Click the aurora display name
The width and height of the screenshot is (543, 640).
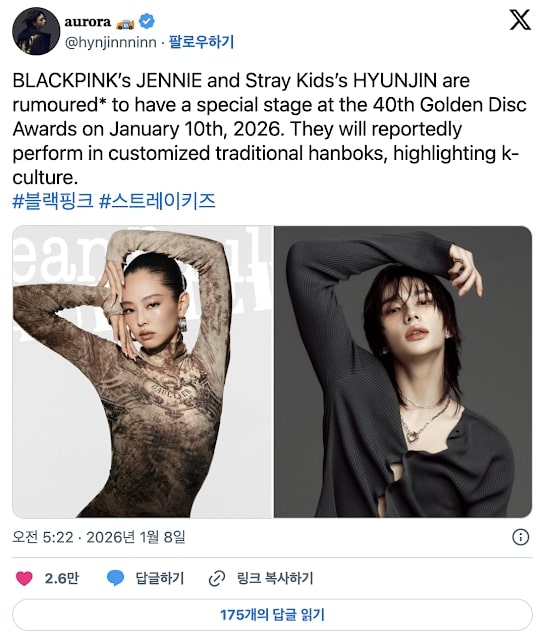pos(87,21)
